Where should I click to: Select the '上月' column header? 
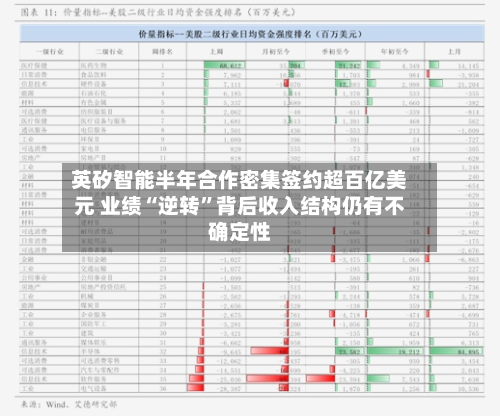(x=454, y=52)
